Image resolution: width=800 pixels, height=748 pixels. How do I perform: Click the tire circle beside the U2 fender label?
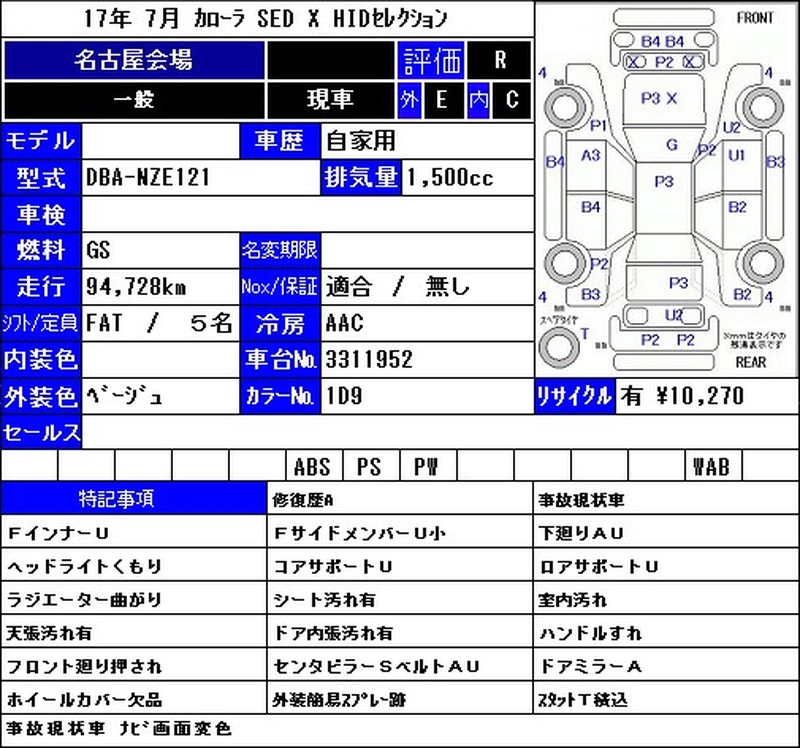[763, 108]
